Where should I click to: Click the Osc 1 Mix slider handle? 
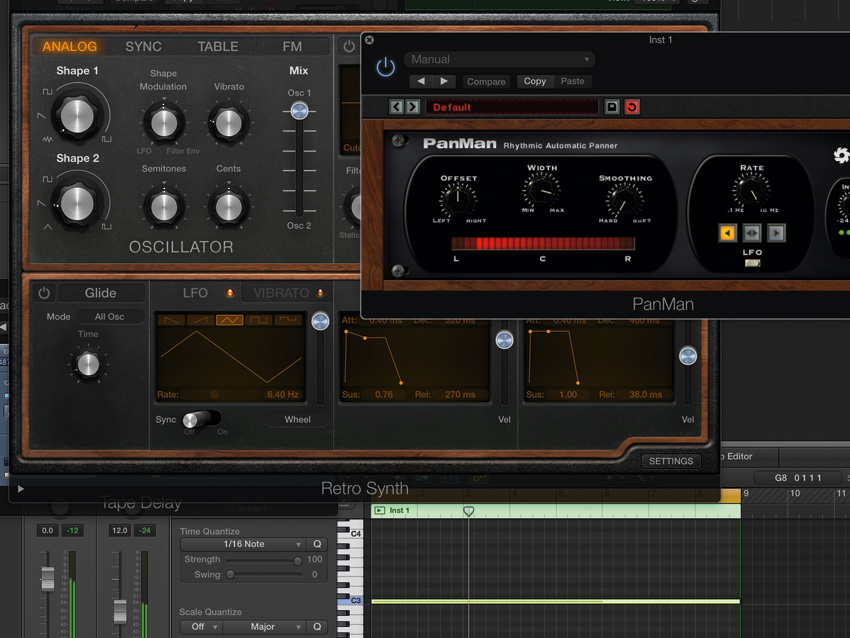pos(299,111)
